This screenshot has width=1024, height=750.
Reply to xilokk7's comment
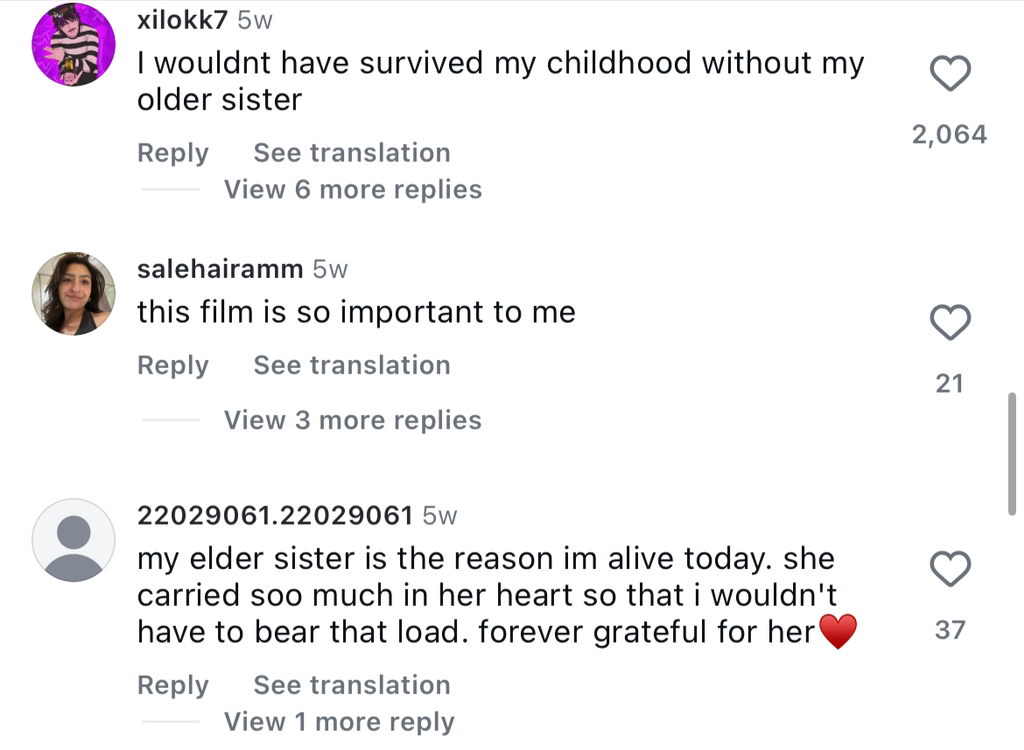(x=173, y=153)
